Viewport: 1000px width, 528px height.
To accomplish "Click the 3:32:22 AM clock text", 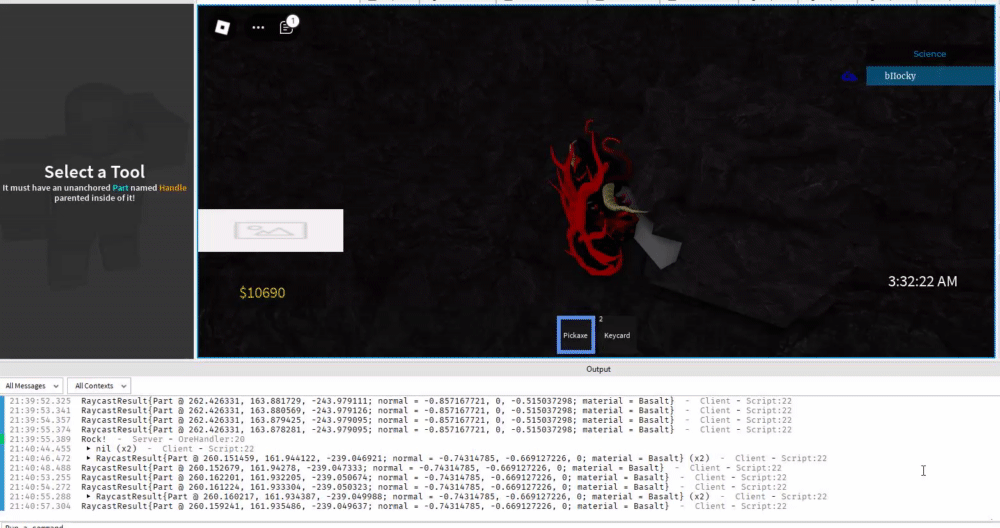I will pyautogui.click(x=922, y=281).
